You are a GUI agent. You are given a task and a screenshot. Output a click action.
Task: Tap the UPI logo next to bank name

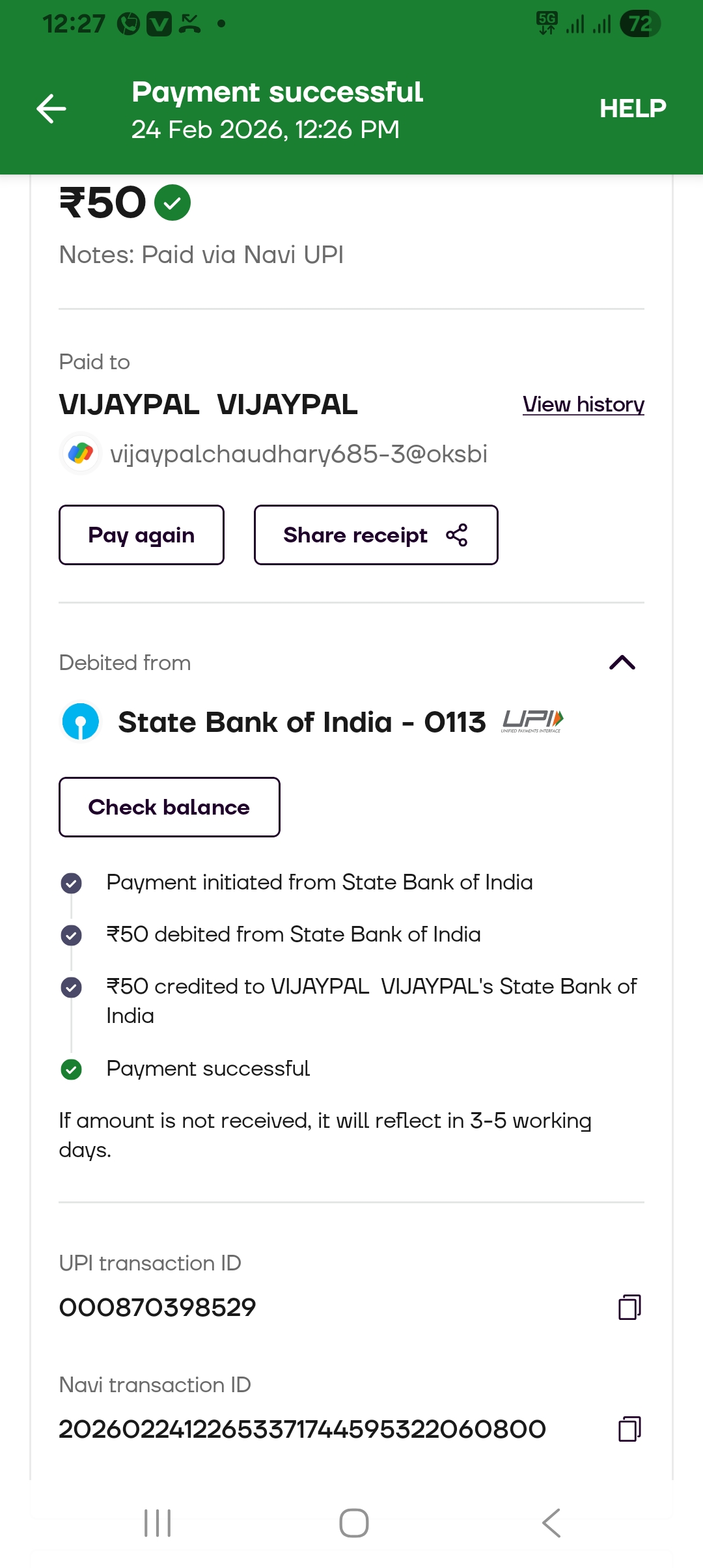tap(532, 721)
